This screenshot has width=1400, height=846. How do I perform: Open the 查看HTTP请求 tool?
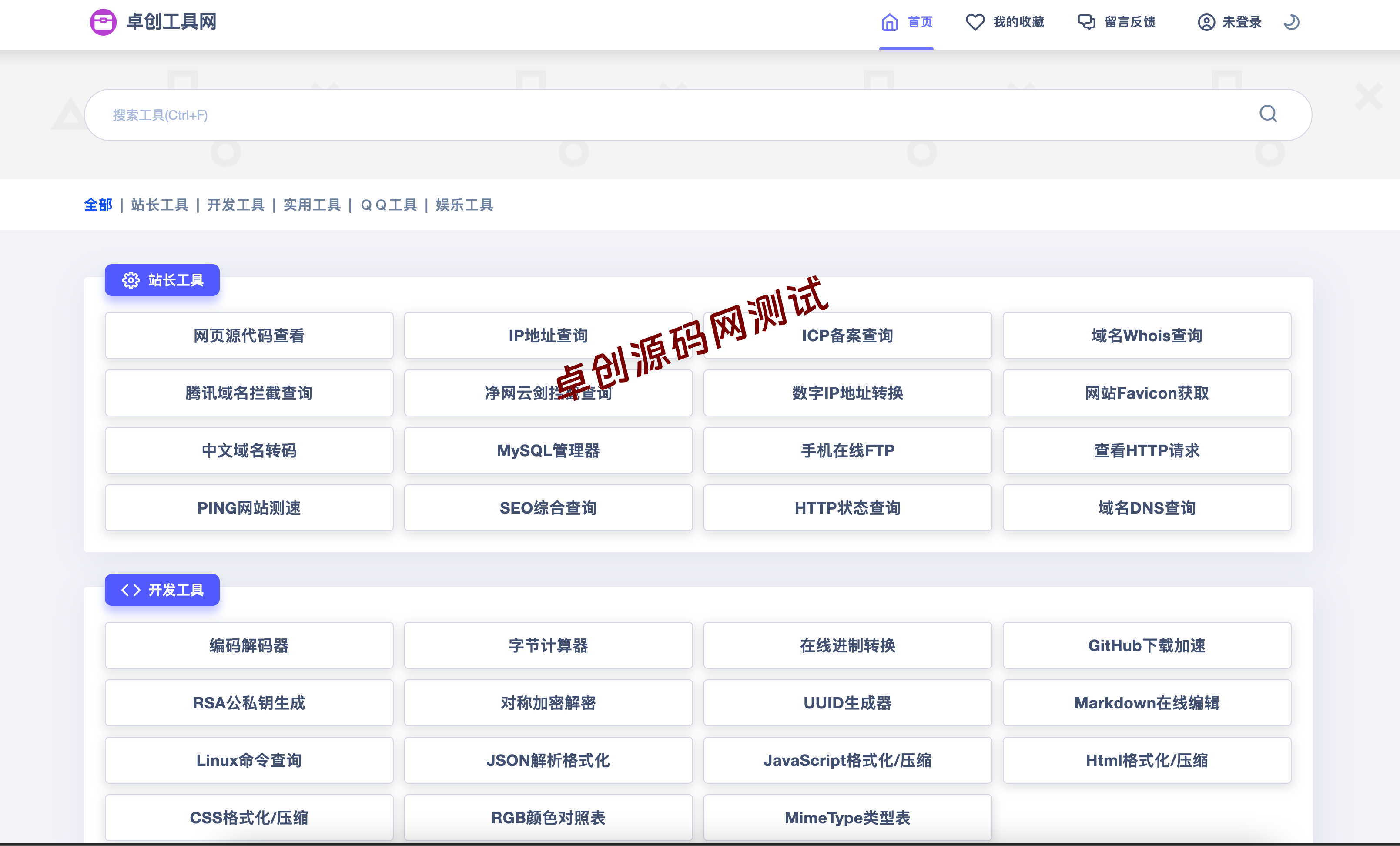pos(1147,450)
